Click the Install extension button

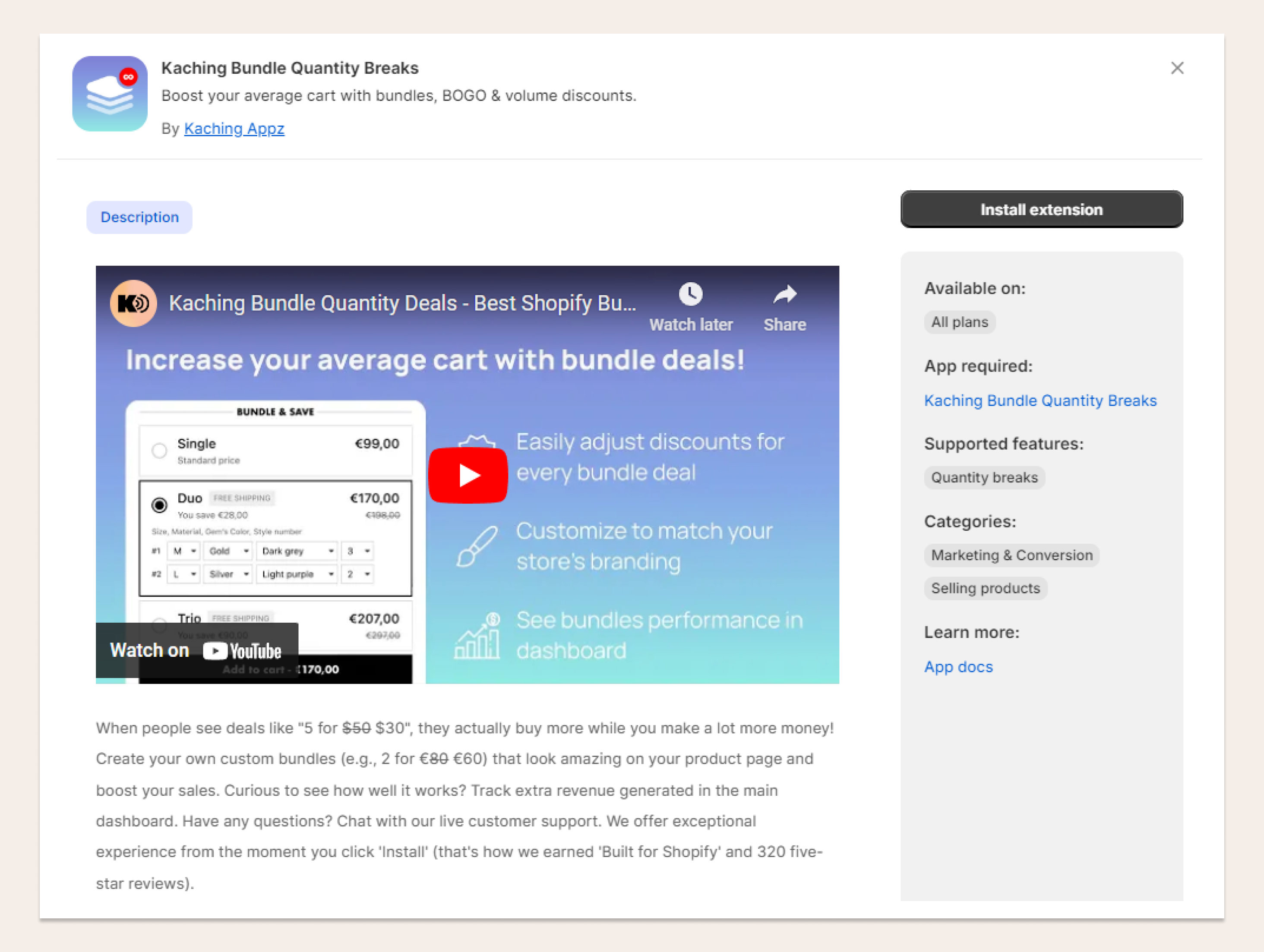point(1042,210)
